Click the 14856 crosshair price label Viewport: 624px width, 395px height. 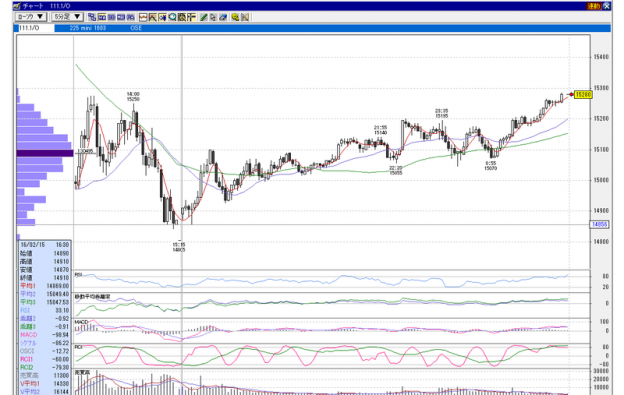[599, 224]
